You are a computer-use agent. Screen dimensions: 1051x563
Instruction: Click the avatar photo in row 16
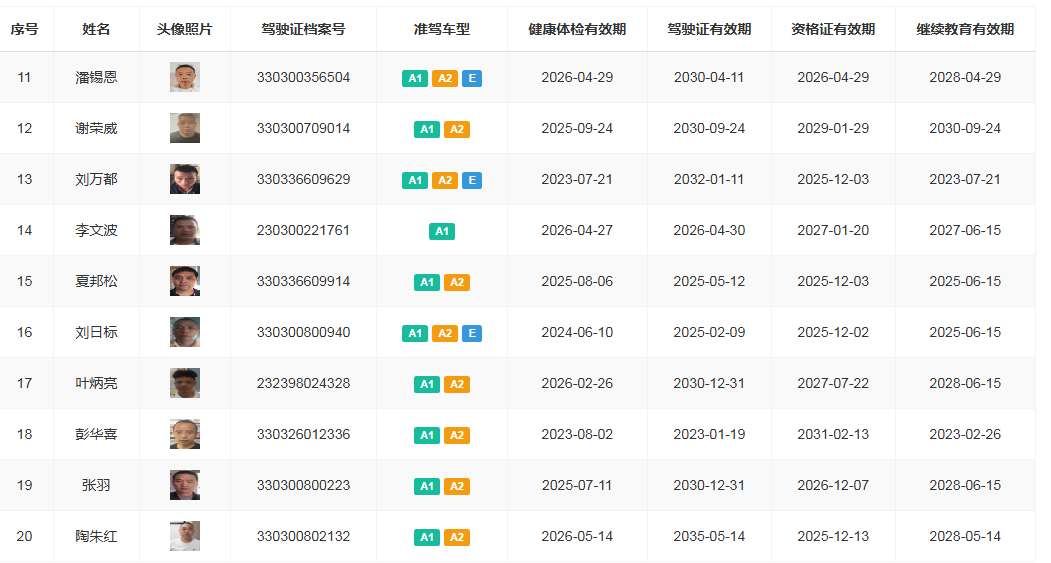click(184, 332)
